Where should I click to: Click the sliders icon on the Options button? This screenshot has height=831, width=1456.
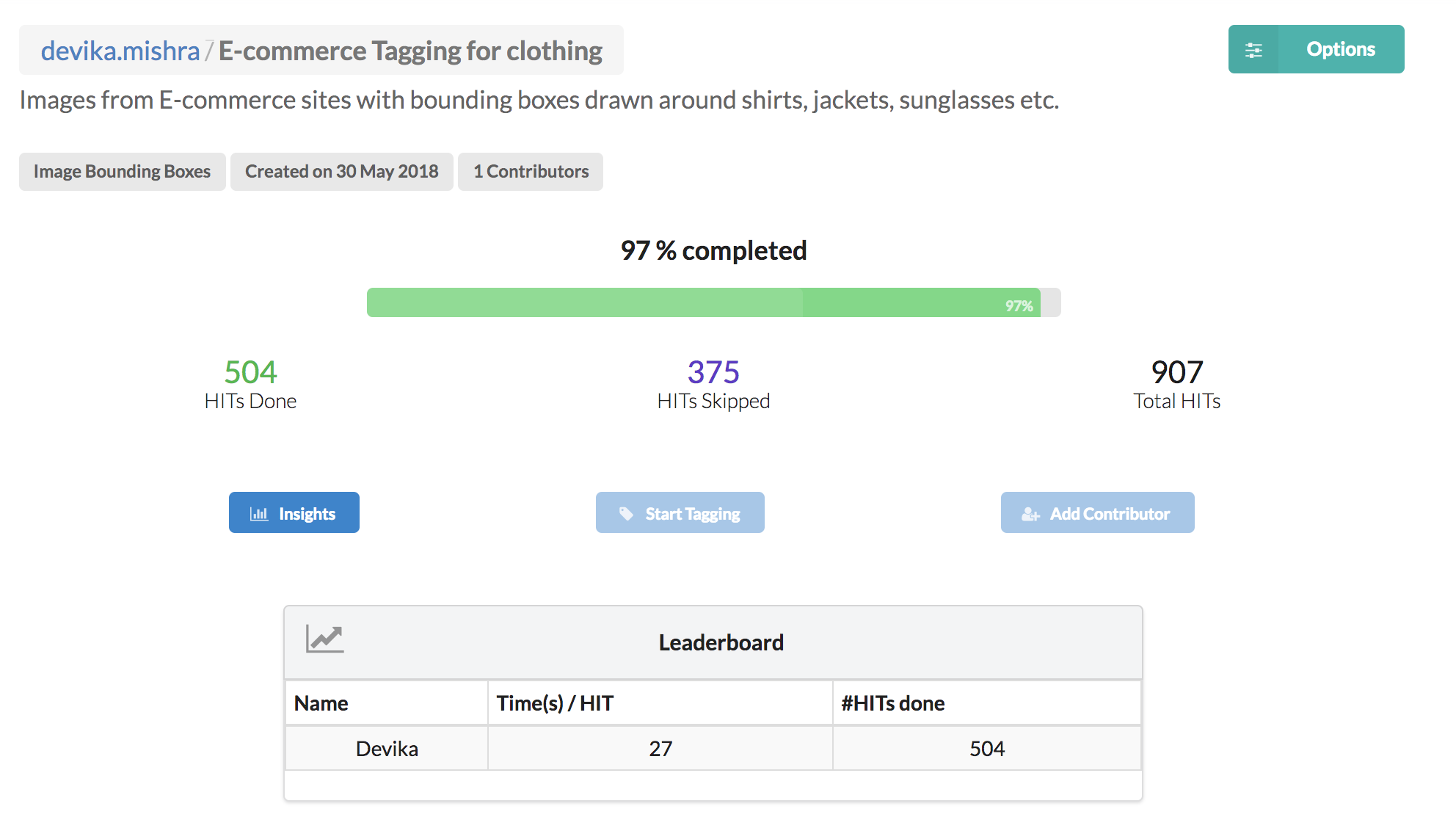(1255, 48)
